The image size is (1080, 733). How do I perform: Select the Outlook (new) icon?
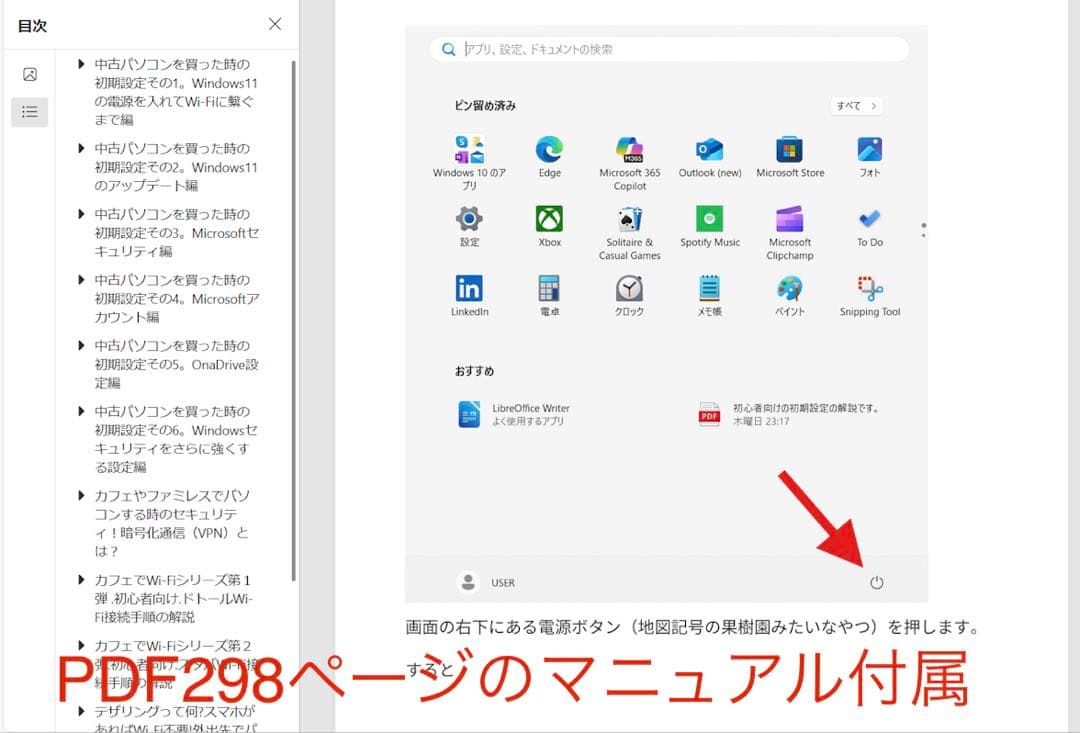tap(709, 150)
